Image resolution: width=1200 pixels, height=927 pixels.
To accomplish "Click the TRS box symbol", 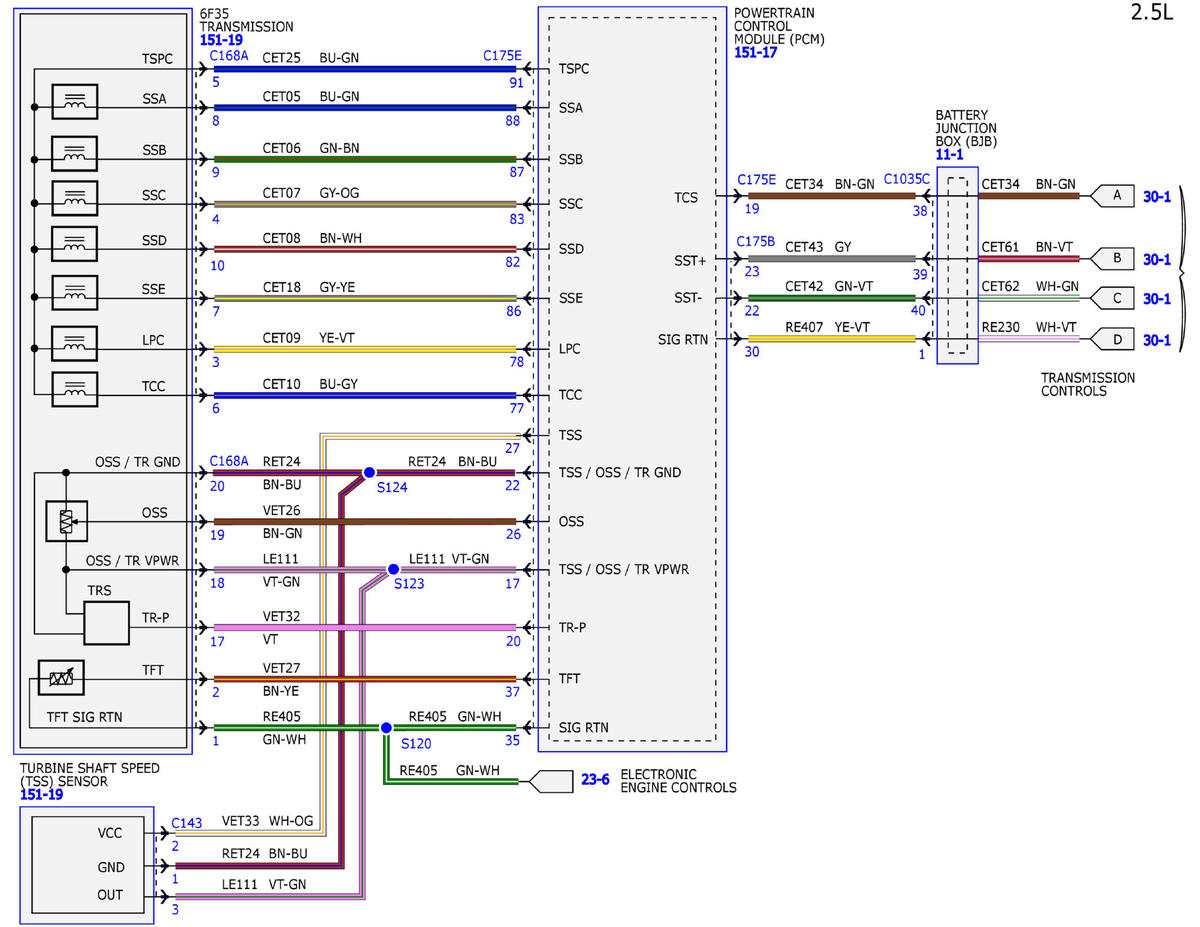I will pyautogui.click(x=106, y=623).
